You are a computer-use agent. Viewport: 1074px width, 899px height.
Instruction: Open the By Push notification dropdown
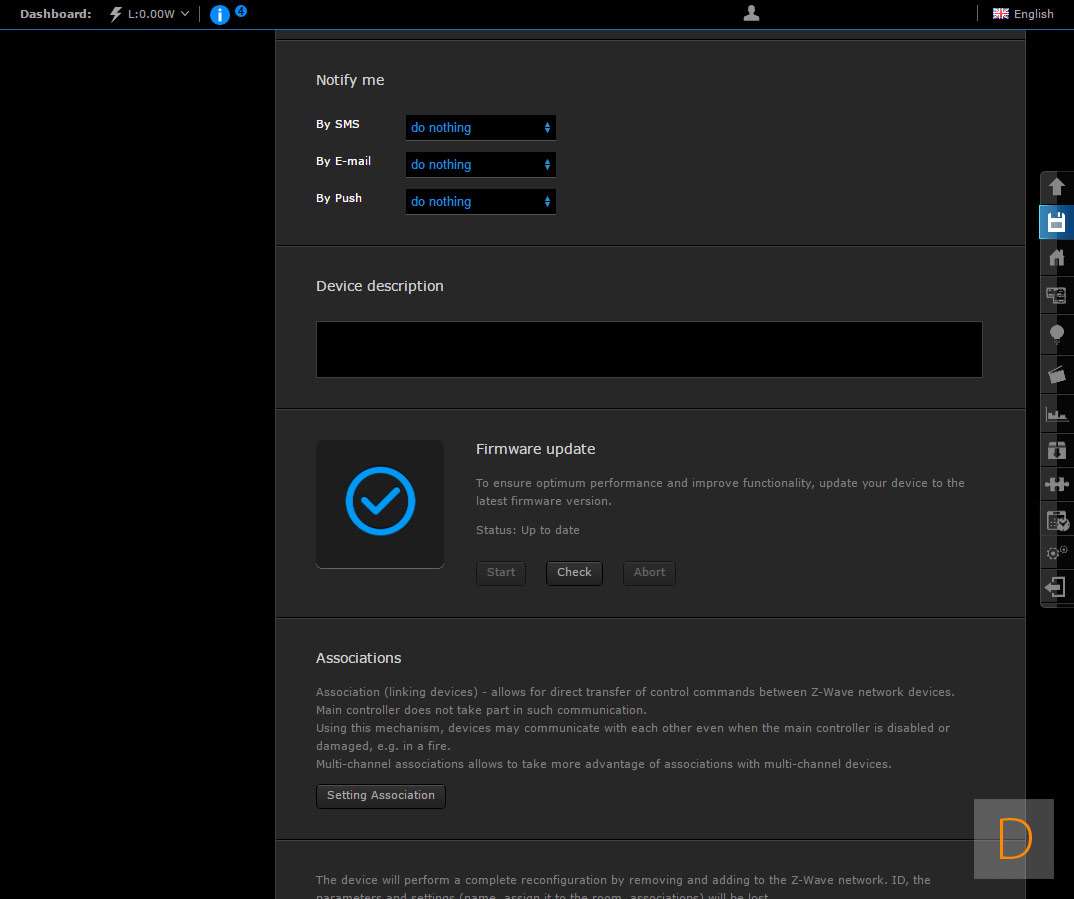coord(480,202)
